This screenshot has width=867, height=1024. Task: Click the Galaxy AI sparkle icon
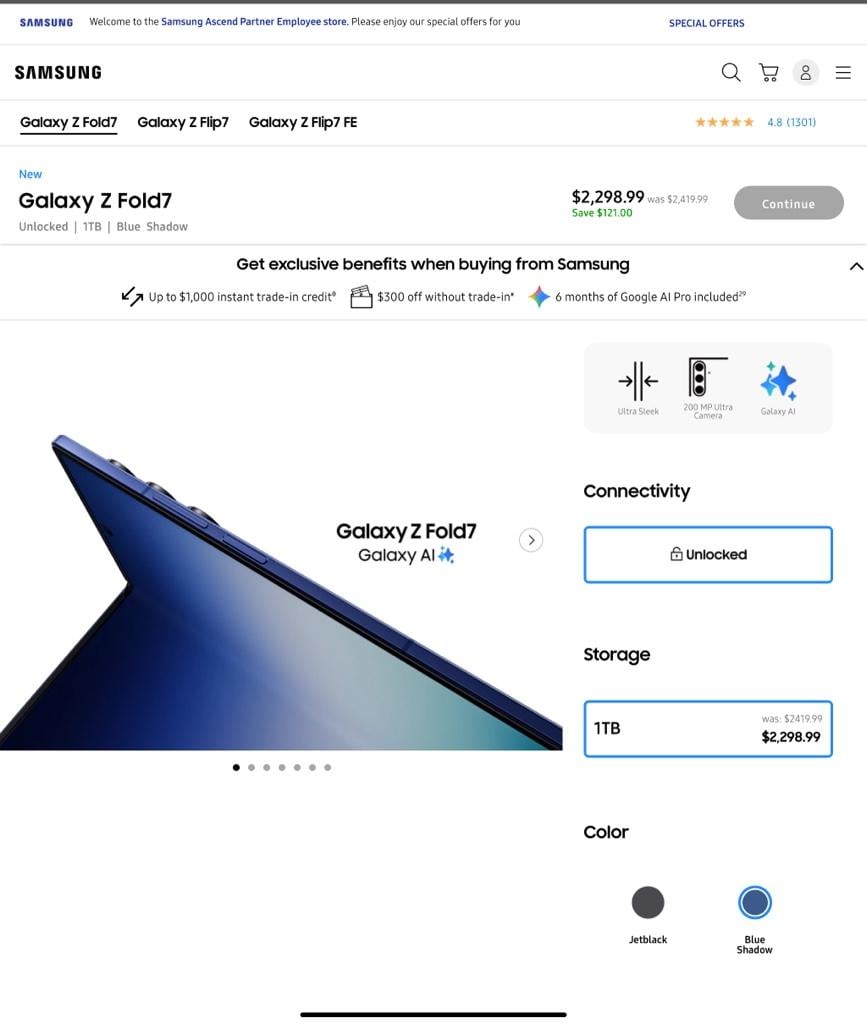tap(778, 381)
